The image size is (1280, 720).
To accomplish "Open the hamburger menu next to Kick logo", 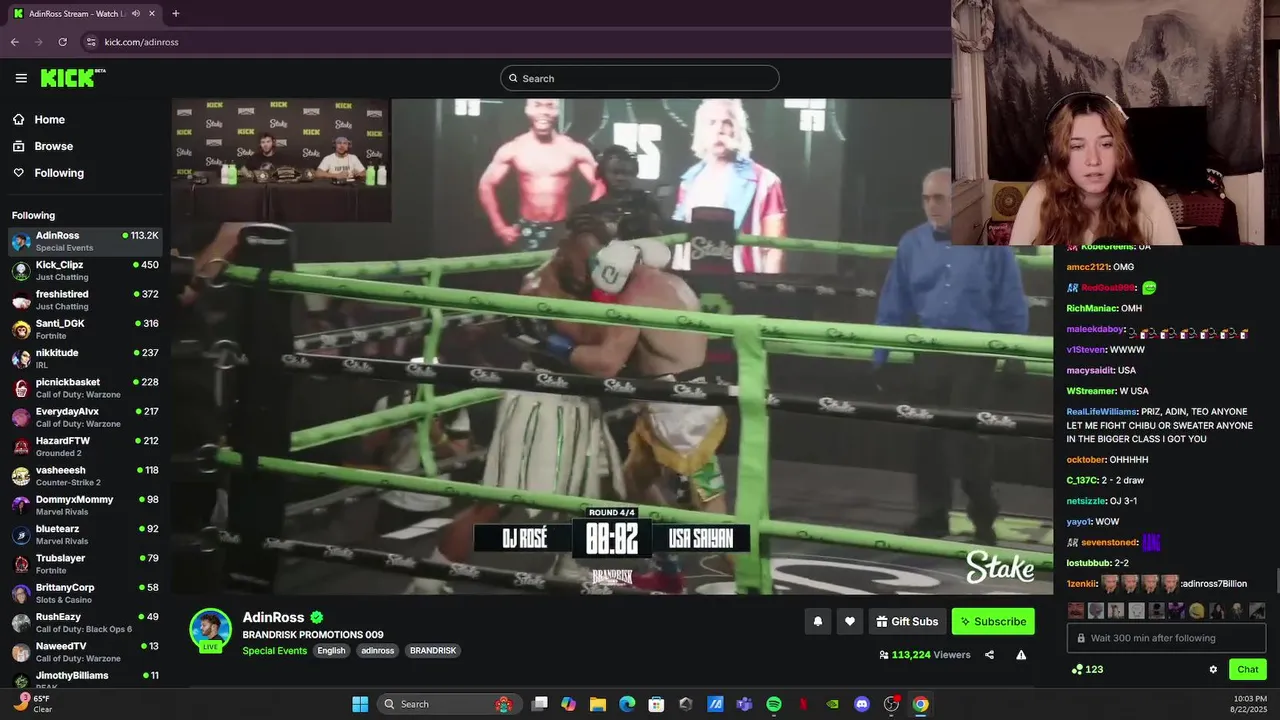I will 21,78.
